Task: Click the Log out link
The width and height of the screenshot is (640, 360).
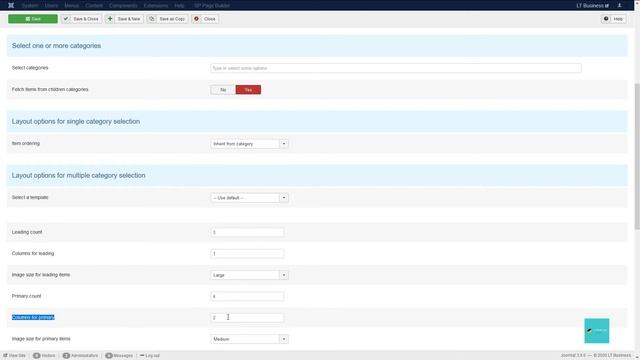Action: point(150,356)
